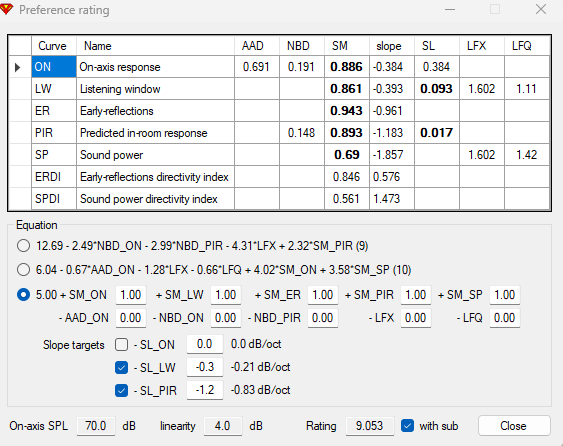Select the ER curve cell
This screenshot has height=446, width=563.
pos(54,111)
